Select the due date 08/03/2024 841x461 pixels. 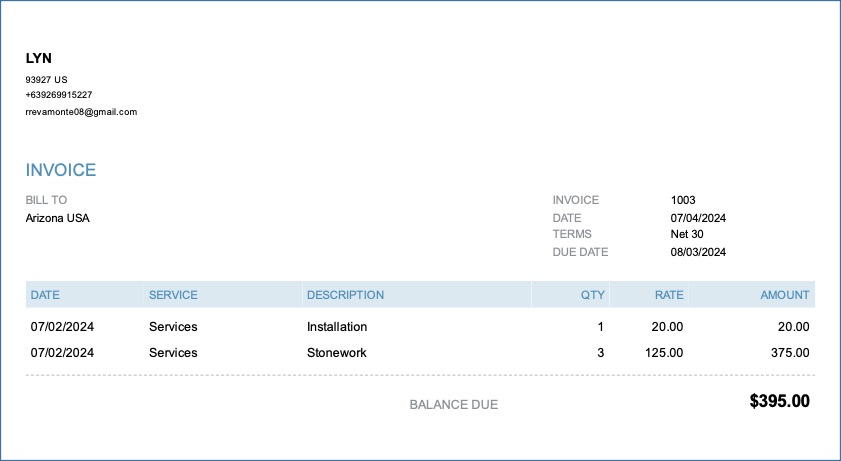pos(698,252)
